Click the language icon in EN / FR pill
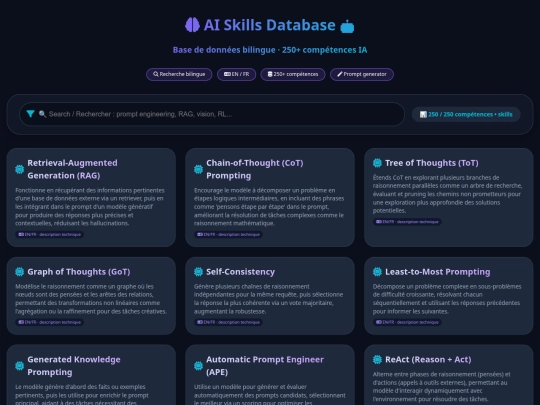 click(227, 74)
